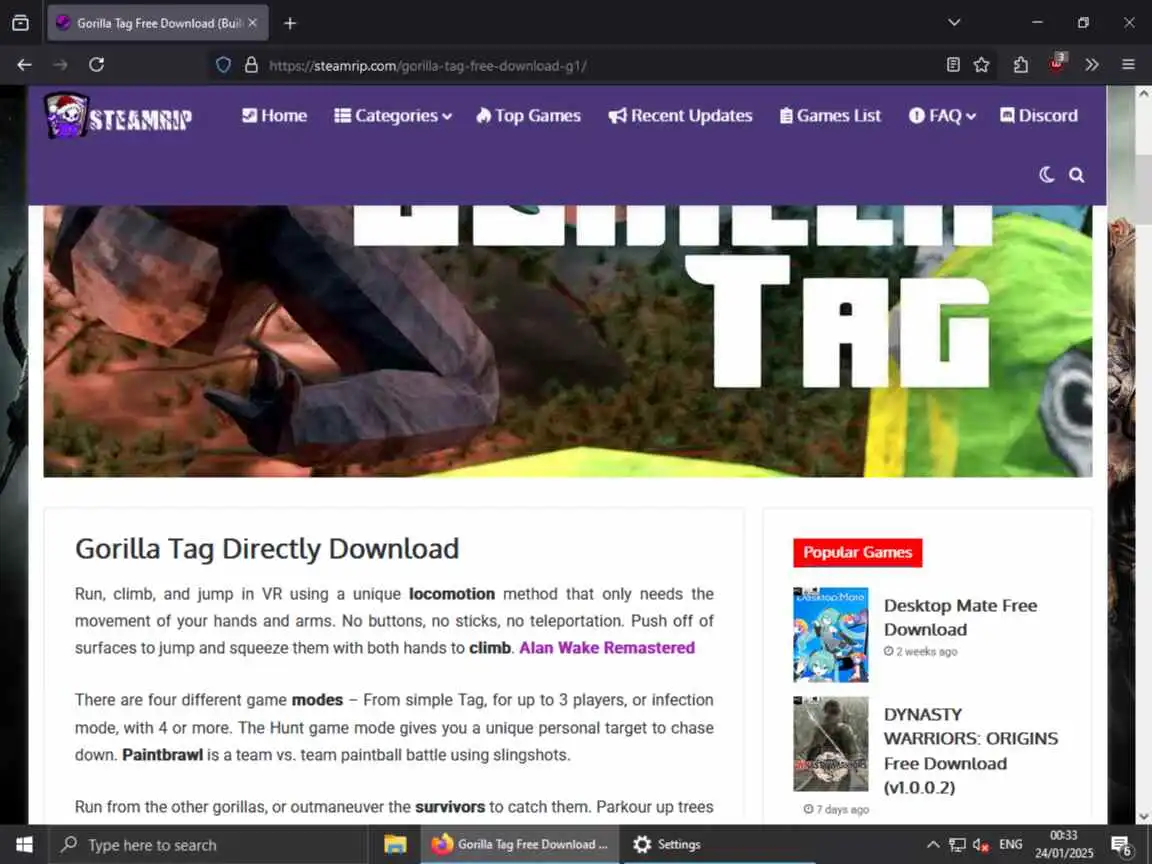Close the Gorilla Tag Free Download tab
Screen dimensions: 1152x864
click(x=253, y=23)
